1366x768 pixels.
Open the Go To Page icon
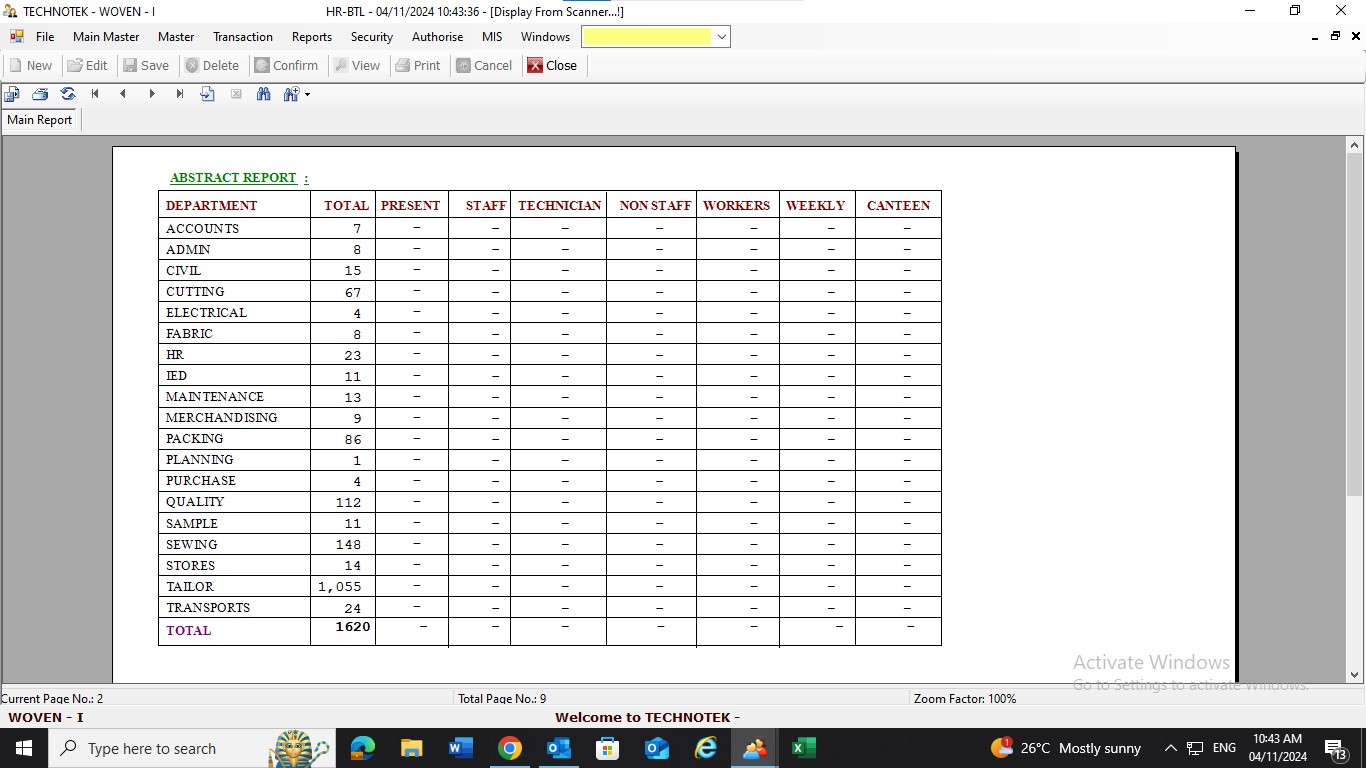coord(208,94)
